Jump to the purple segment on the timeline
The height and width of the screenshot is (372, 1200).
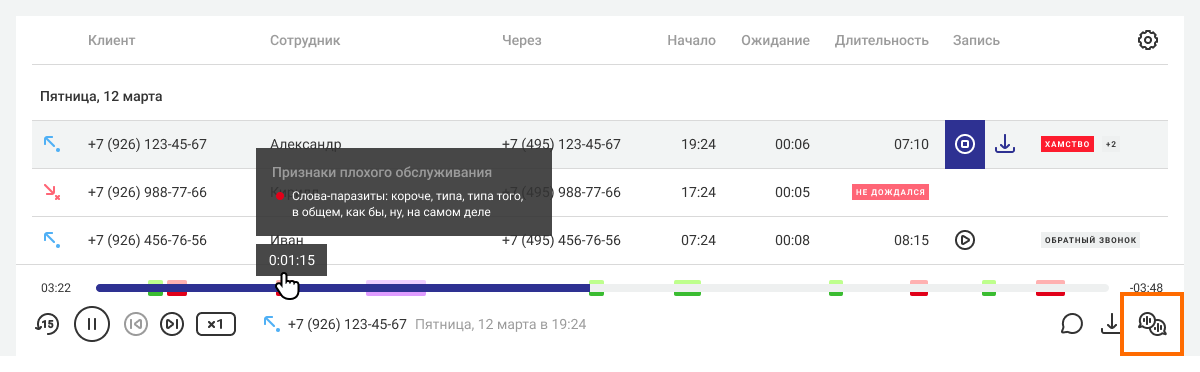(x=395, y=288)
